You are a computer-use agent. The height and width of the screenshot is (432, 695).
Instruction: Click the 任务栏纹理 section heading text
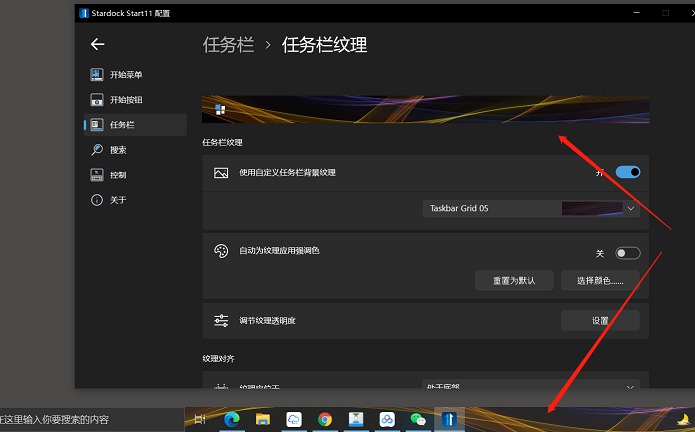[x=223, y=142]
